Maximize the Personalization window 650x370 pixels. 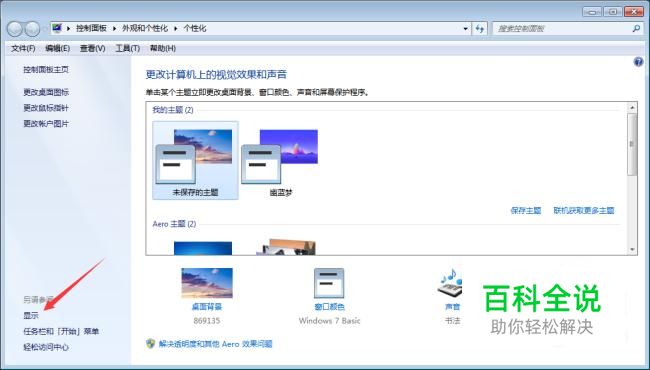point(613,12)
